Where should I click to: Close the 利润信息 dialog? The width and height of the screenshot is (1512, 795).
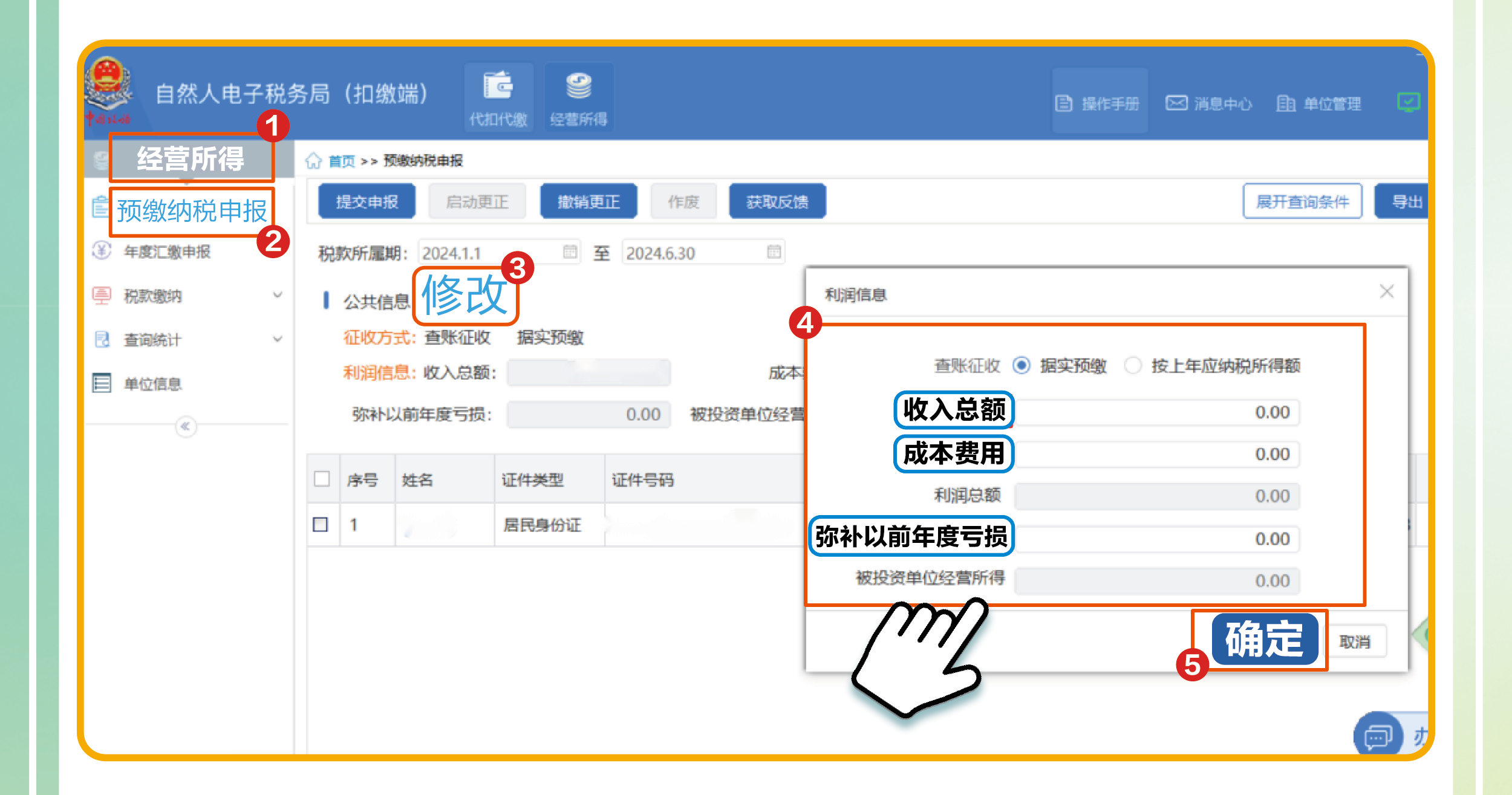click(x=1386, y=291)
